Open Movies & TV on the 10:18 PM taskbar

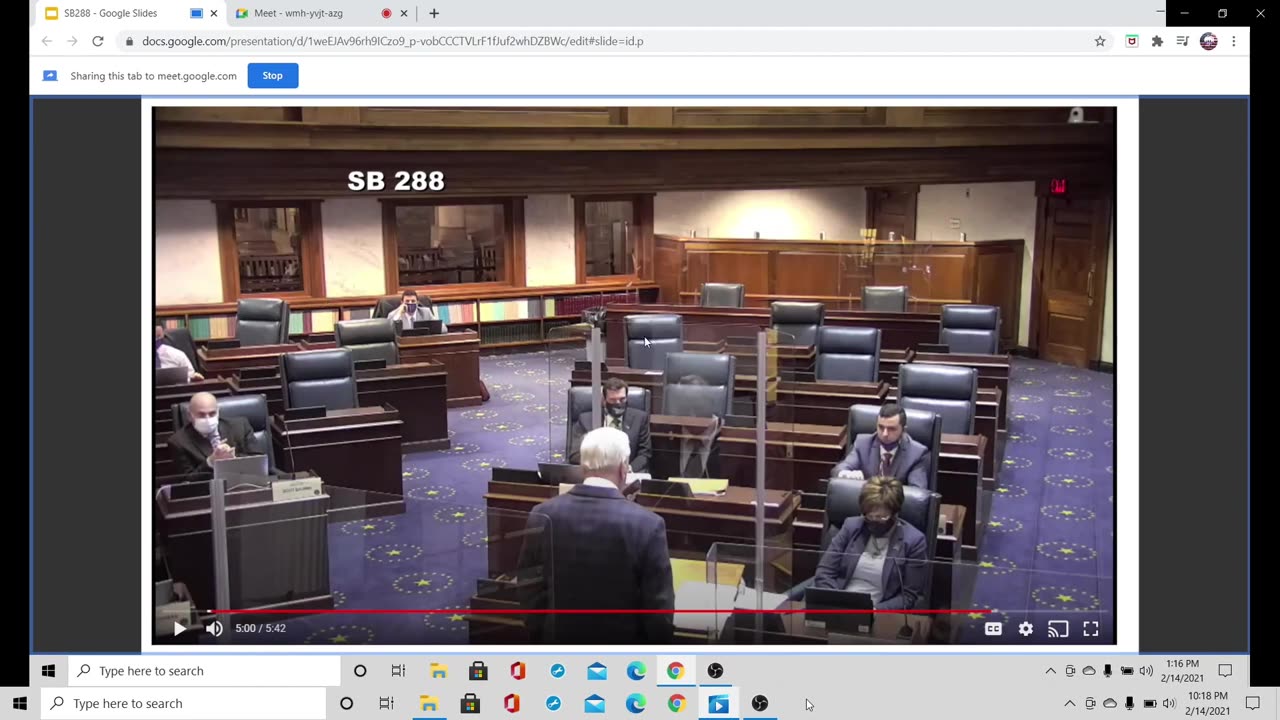718,704
